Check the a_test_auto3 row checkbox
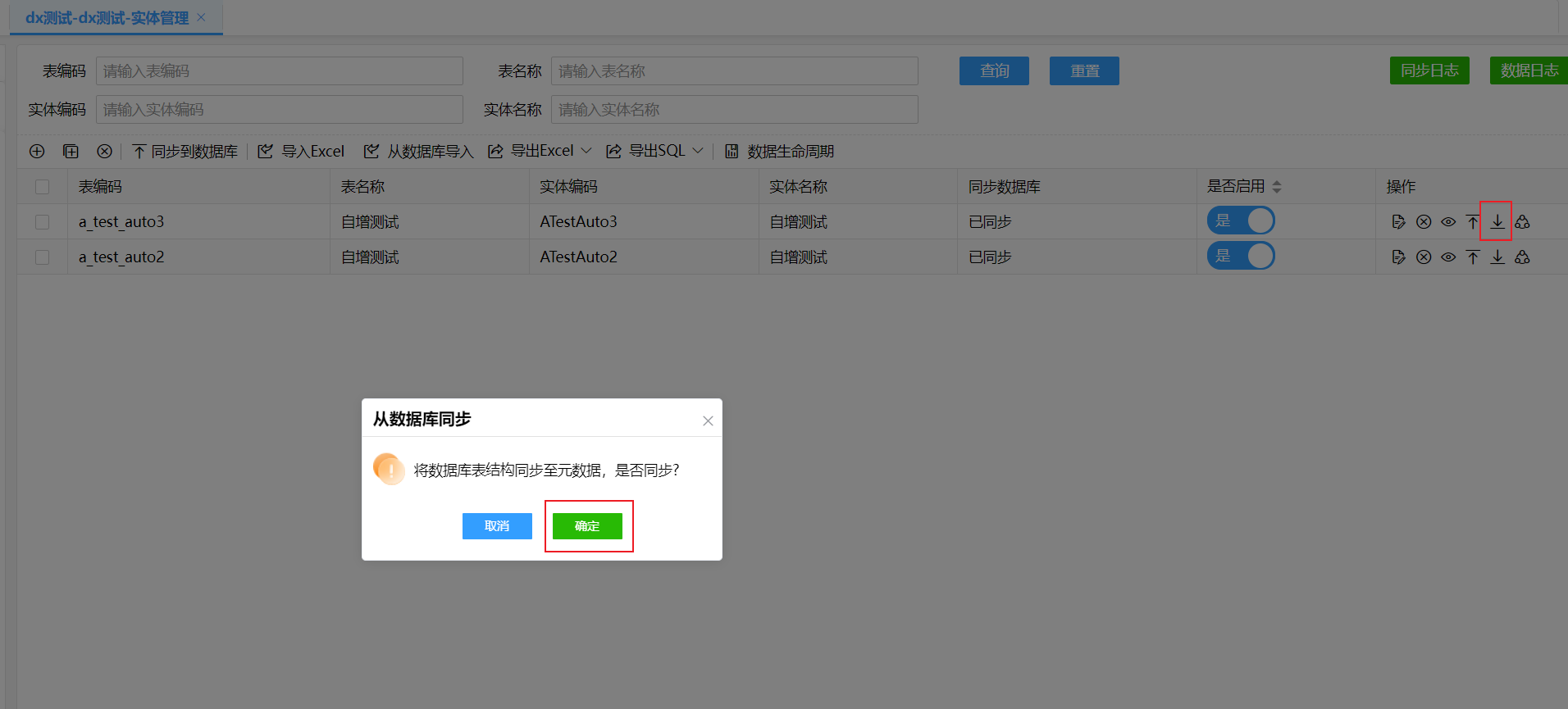 pos(43,222)
